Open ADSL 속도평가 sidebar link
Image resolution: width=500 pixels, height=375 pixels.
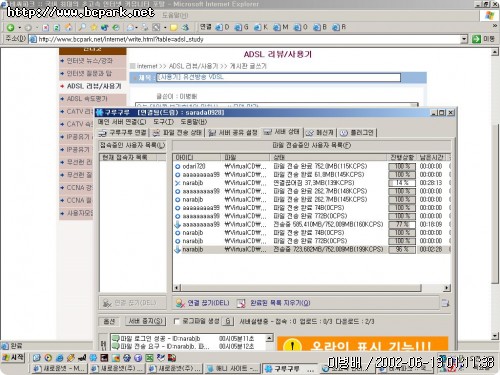coord(87,99)
